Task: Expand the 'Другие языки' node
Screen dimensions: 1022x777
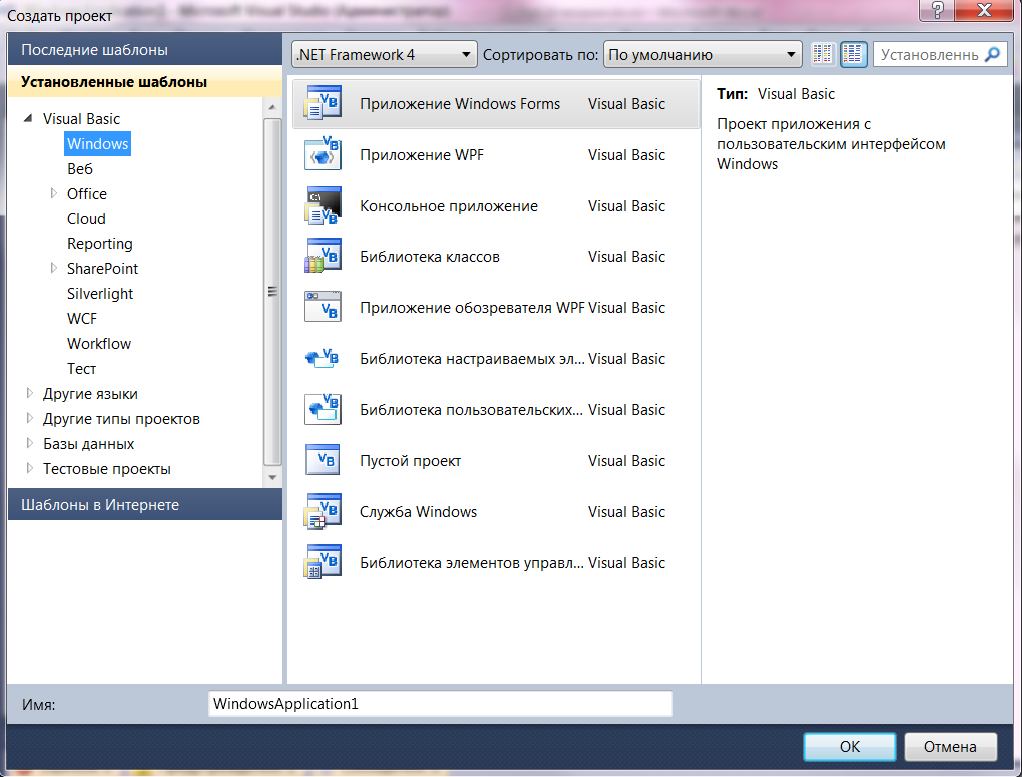Action: 29,393
